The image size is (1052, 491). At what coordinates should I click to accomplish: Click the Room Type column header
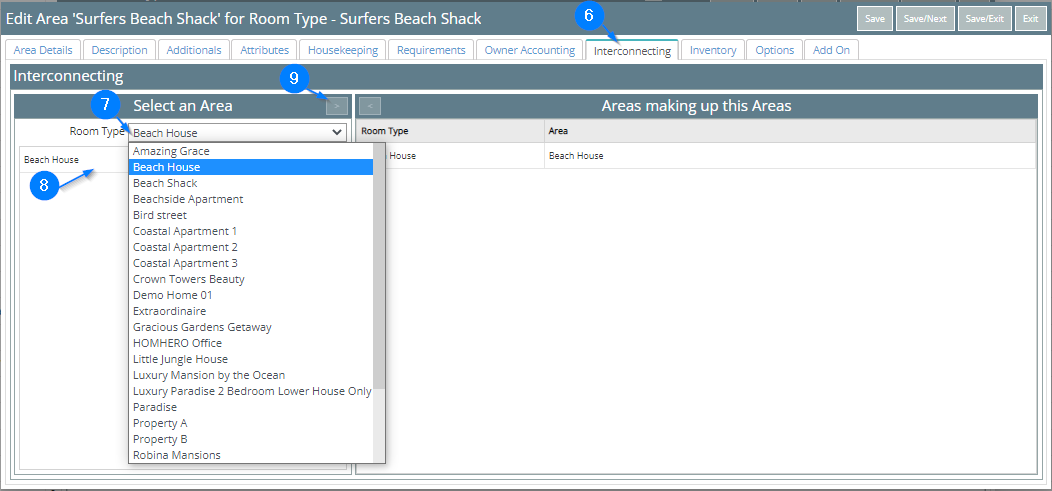tap(385, 131)
